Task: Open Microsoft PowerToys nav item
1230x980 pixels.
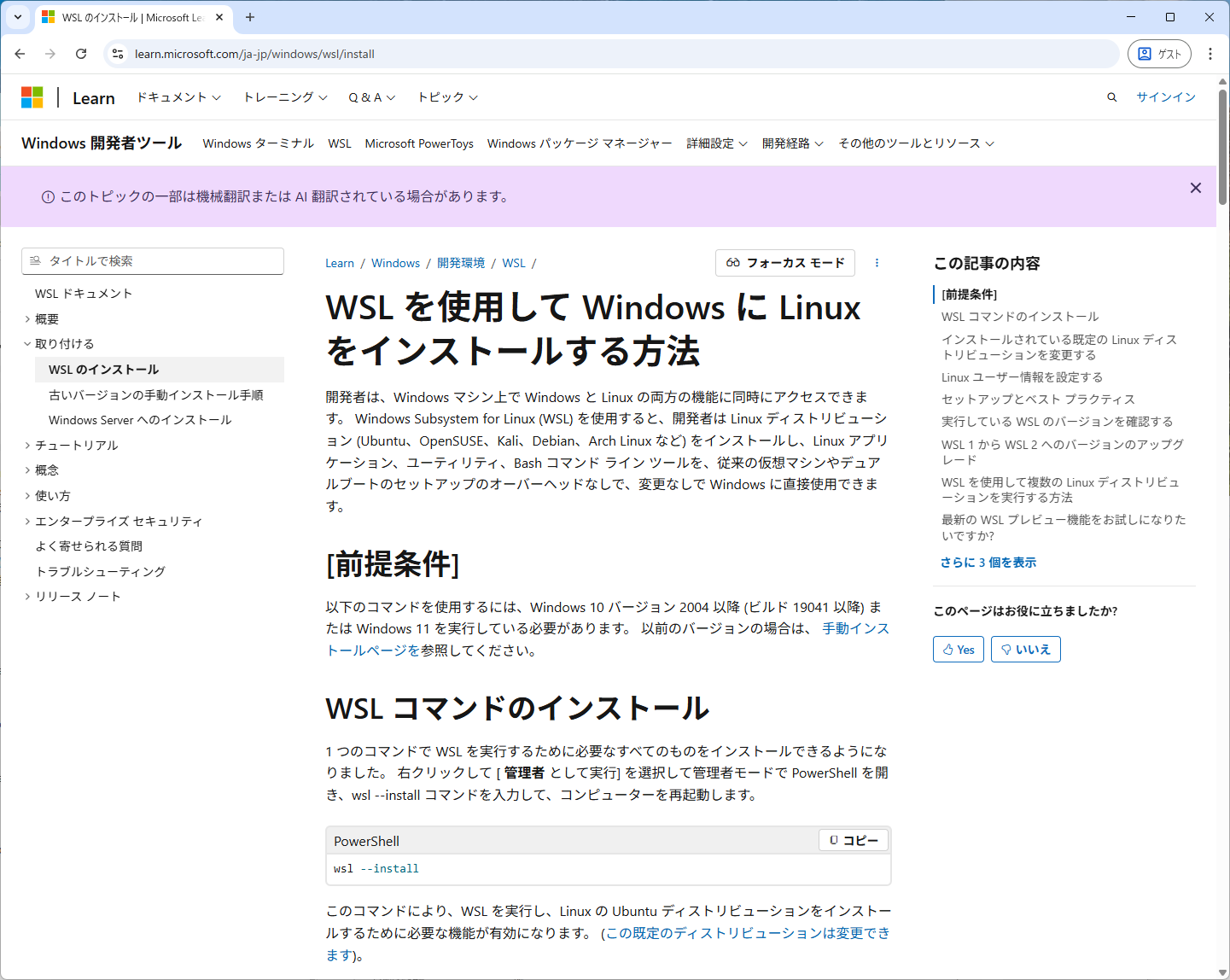Action: click(x=419, y=143)
